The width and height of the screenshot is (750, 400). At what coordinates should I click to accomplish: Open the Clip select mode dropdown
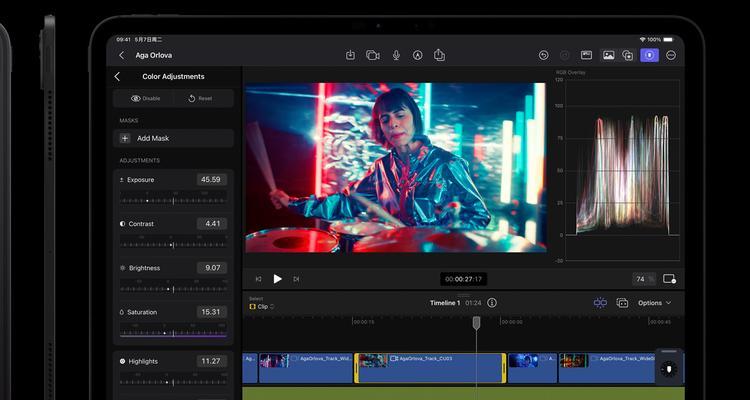[x=262, y=307]
